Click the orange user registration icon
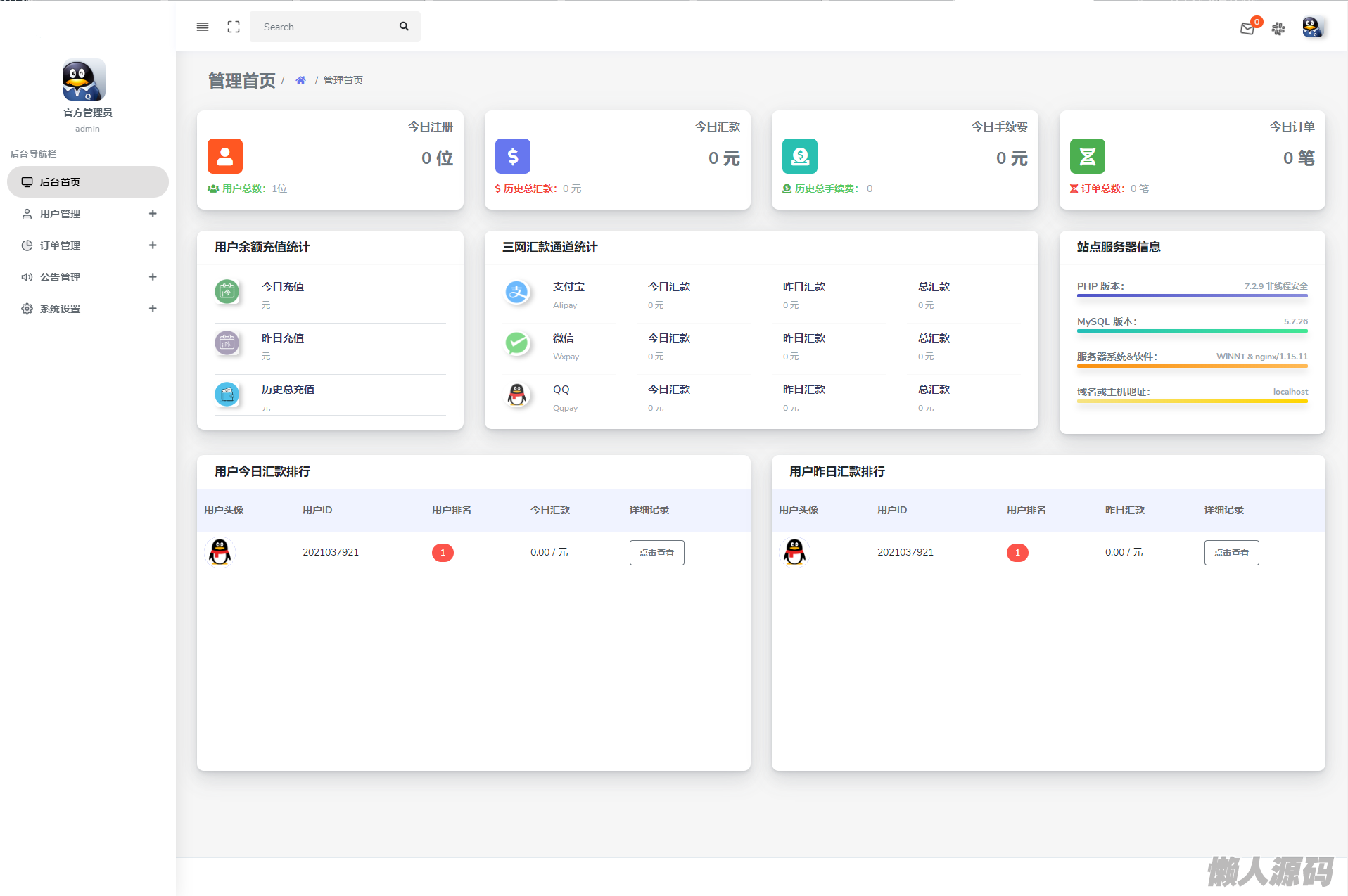Screen dimensions: 1348x896 pos(225,156)
